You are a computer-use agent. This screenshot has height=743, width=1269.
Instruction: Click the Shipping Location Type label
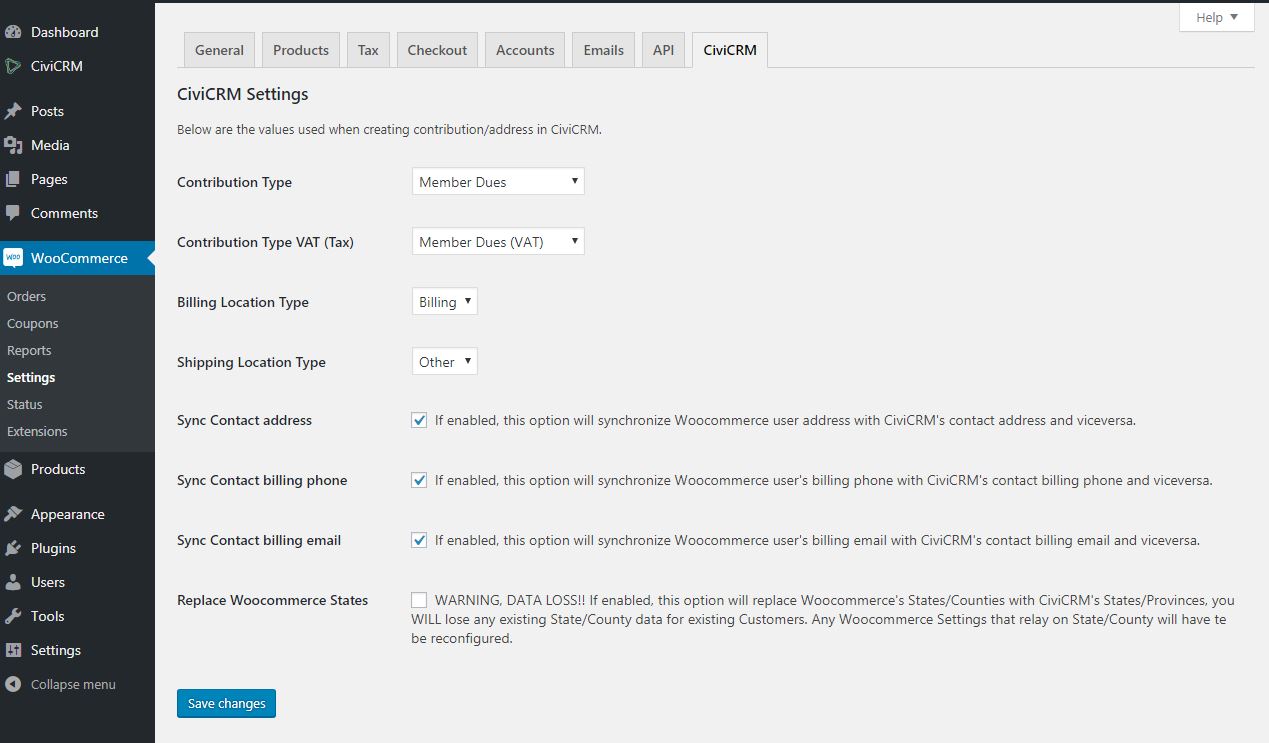(x=252, y=362)
